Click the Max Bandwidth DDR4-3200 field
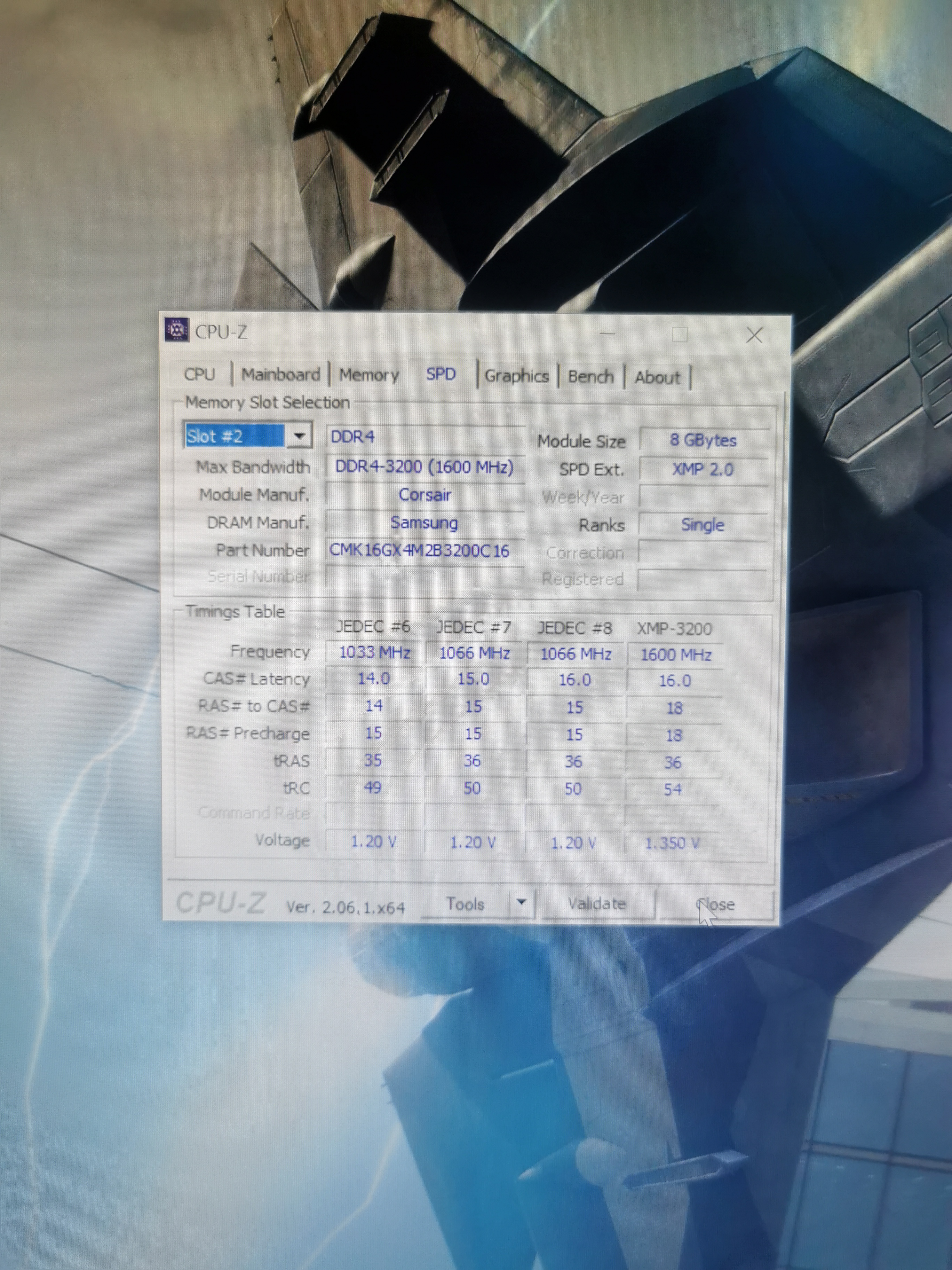 pos(424,467)
